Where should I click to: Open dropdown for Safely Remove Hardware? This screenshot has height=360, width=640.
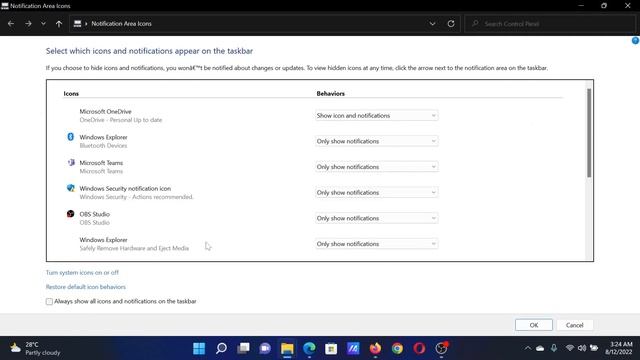pyautogui.click(x=376, y=244)
